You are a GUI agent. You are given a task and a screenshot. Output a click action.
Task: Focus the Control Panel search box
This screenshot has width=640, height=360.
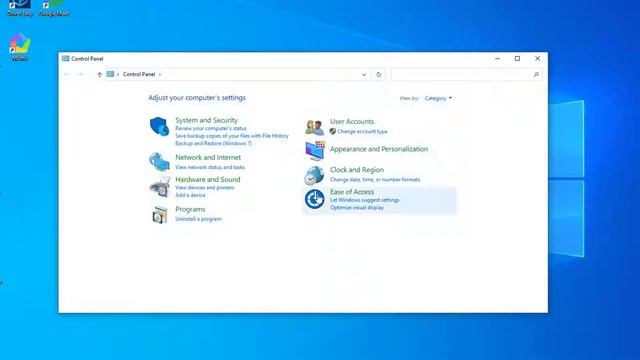pyautogui.click(x=467, y=75)
